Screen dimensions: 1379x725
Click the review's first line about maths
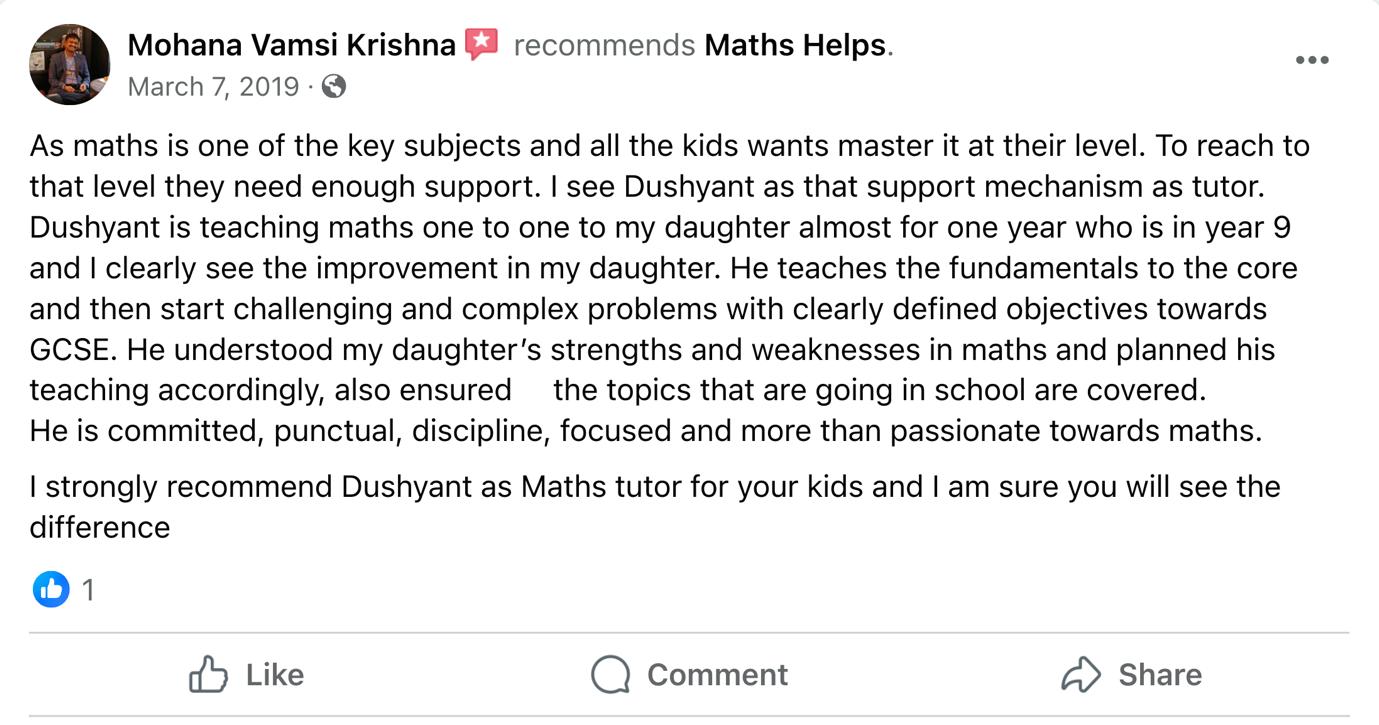pos(668,146)
